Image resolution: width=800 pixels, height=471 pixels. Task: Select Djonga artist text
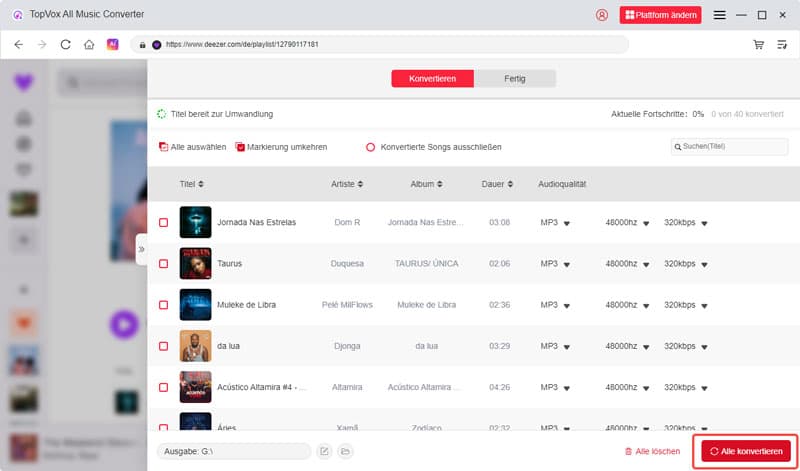[347, 346]
